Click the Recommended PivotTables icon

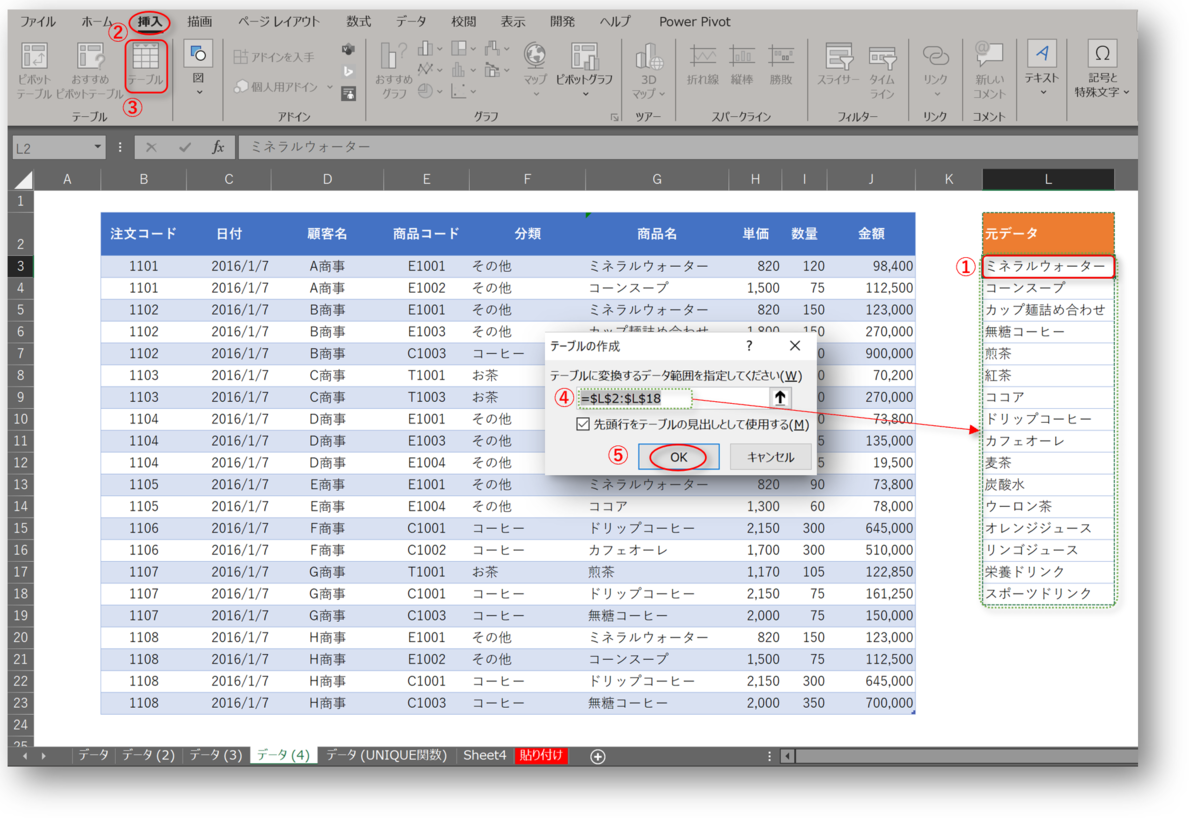[x=90, y=56]
